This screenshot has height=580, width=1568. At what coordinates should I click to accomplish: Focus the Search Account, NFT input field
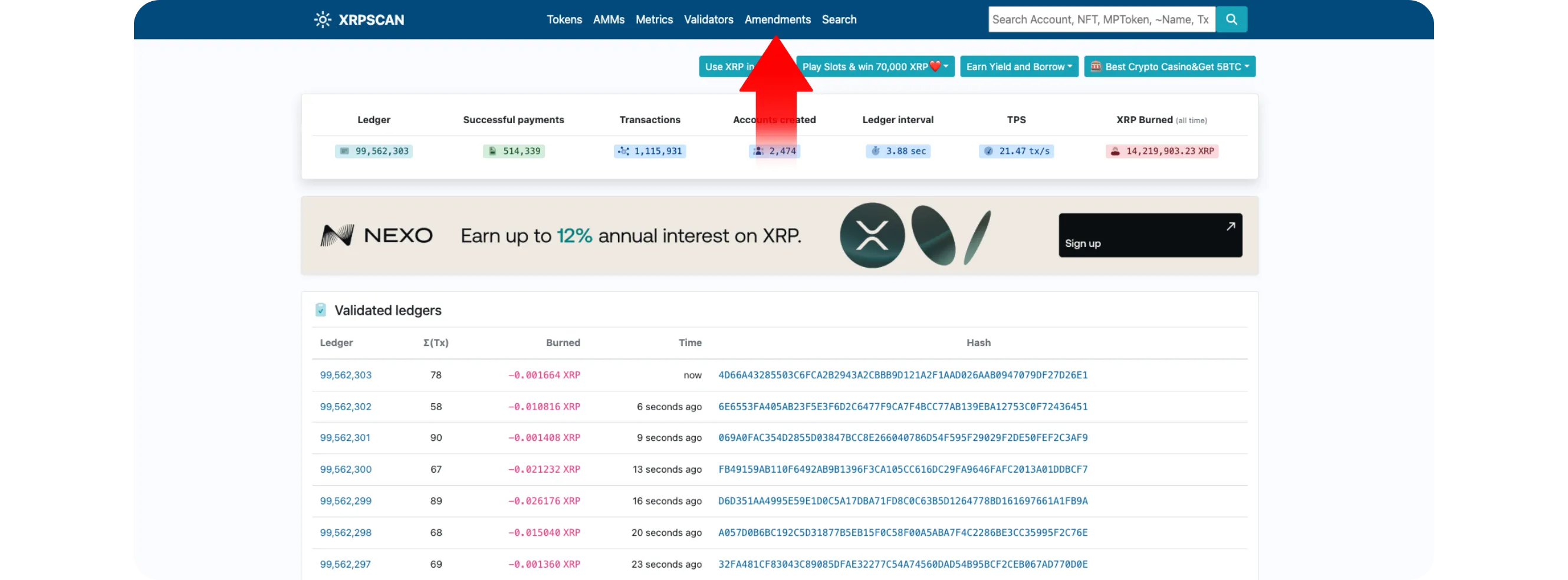pos(1101,19)
